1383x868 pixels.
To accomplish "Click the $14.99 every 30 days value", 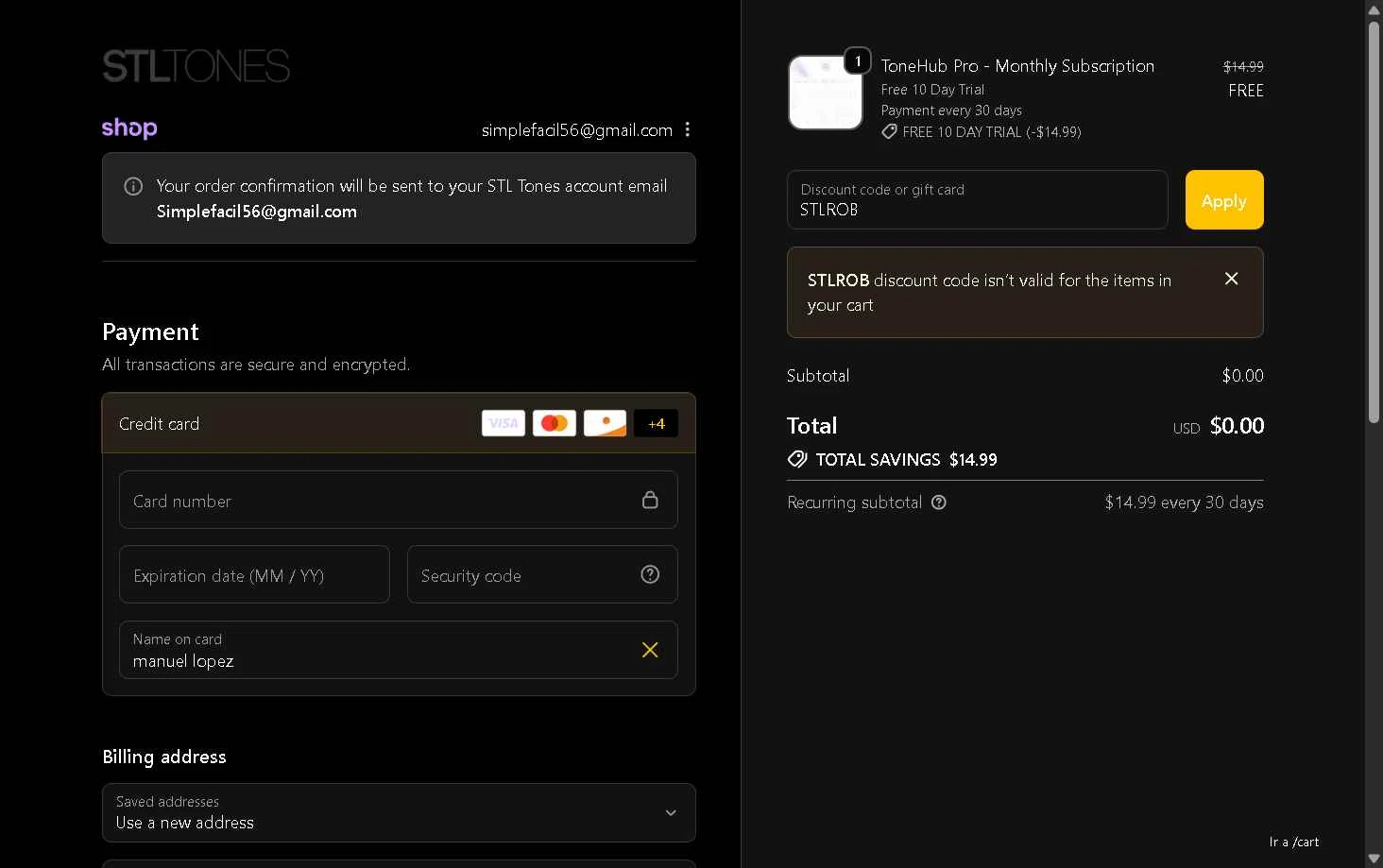I will [1184, 502].
